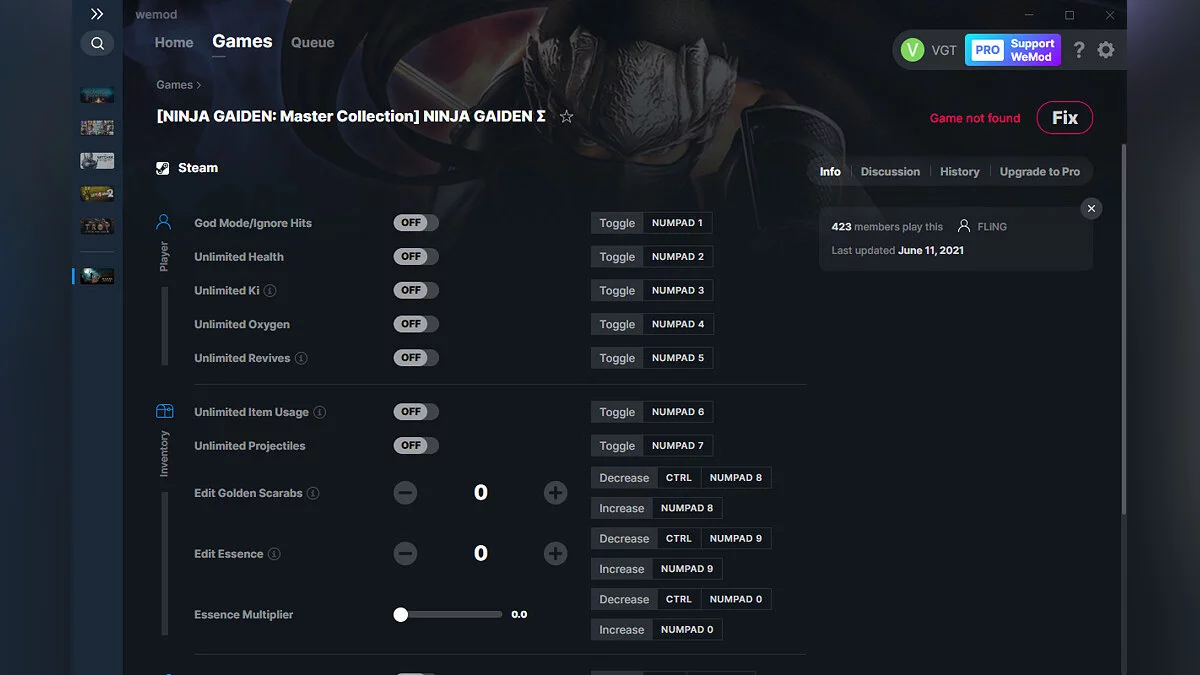Mark game as favorite with star icon

[566, 117]
